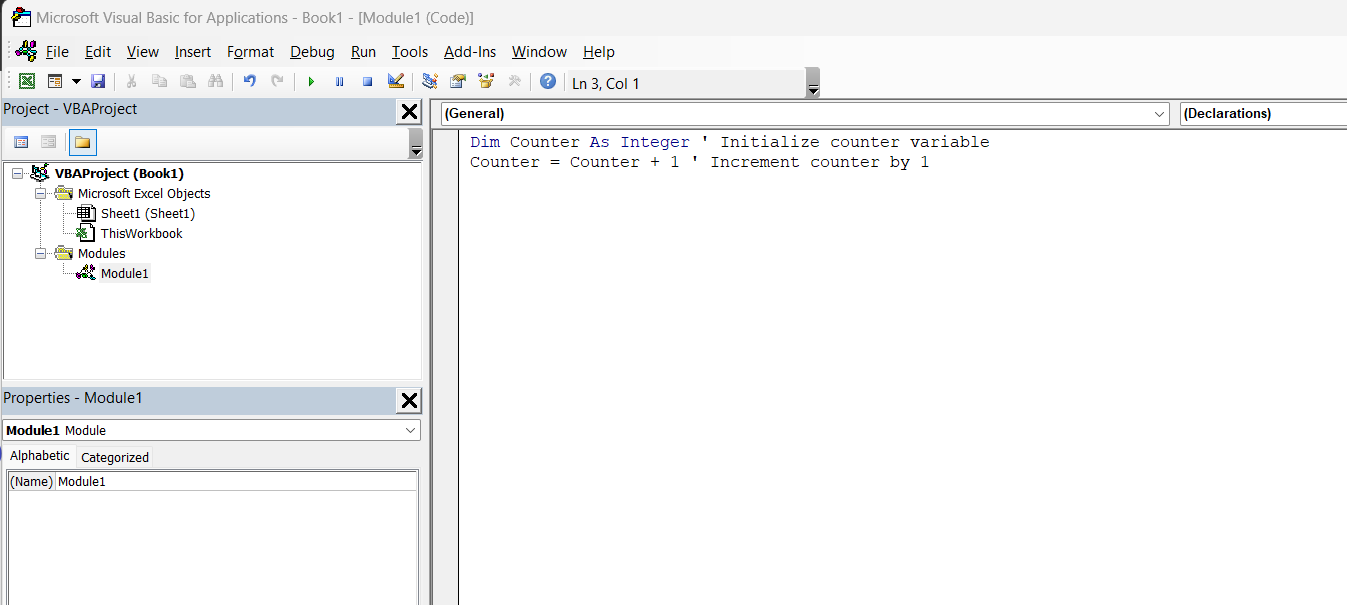Open the Format menu
This screenshot has height=605, width=1347.
(x=250, y=51)
